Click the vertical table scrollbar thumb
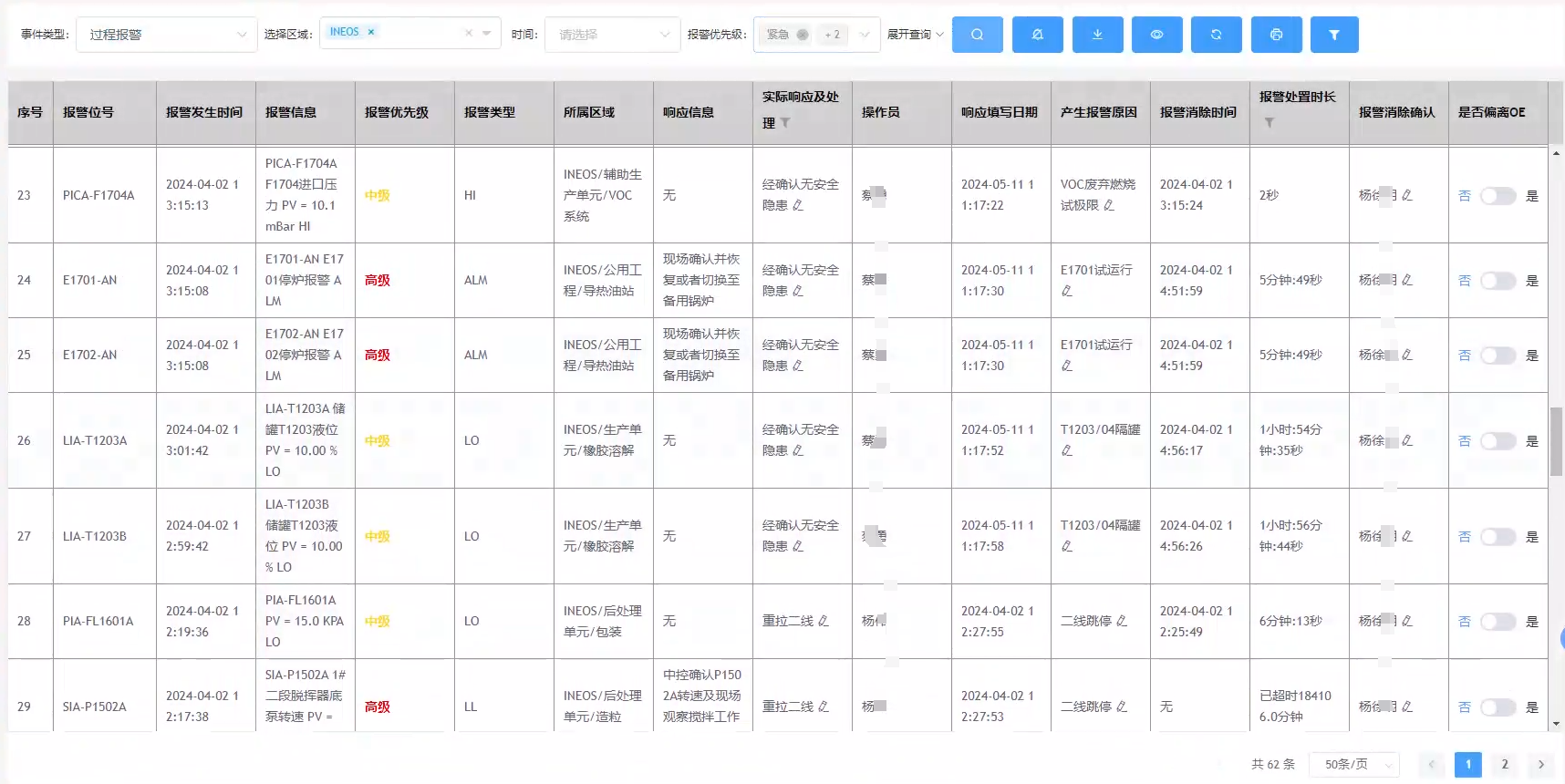 1557,441
